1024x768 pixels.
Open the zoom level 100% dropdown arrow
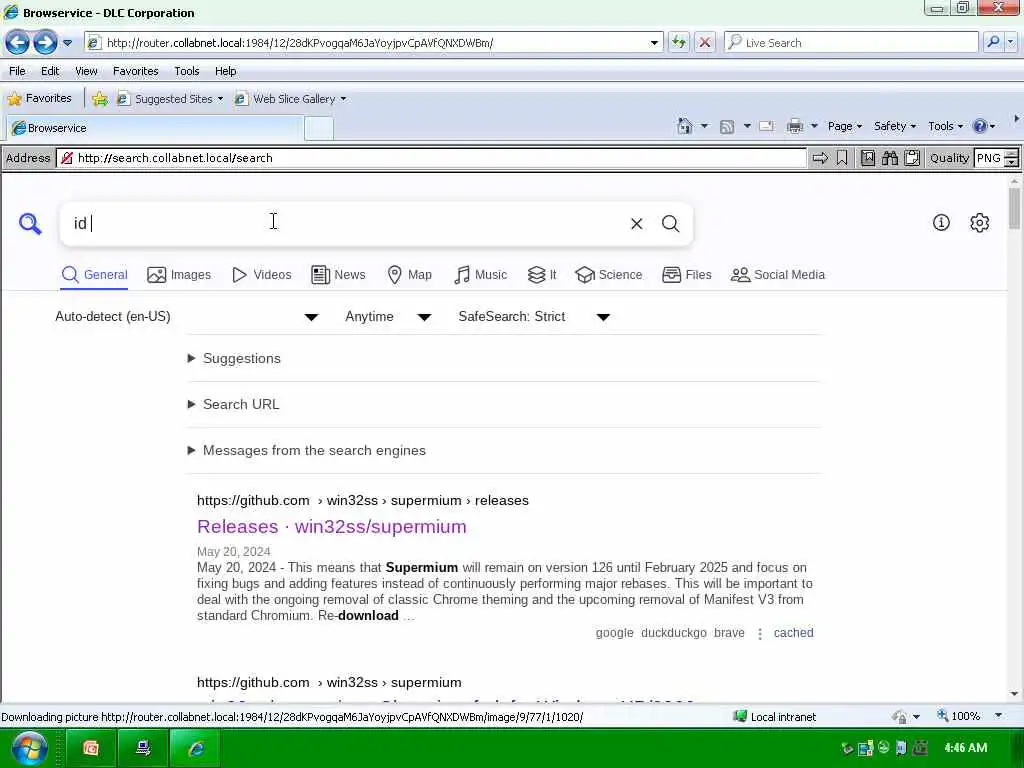point(998,716)
